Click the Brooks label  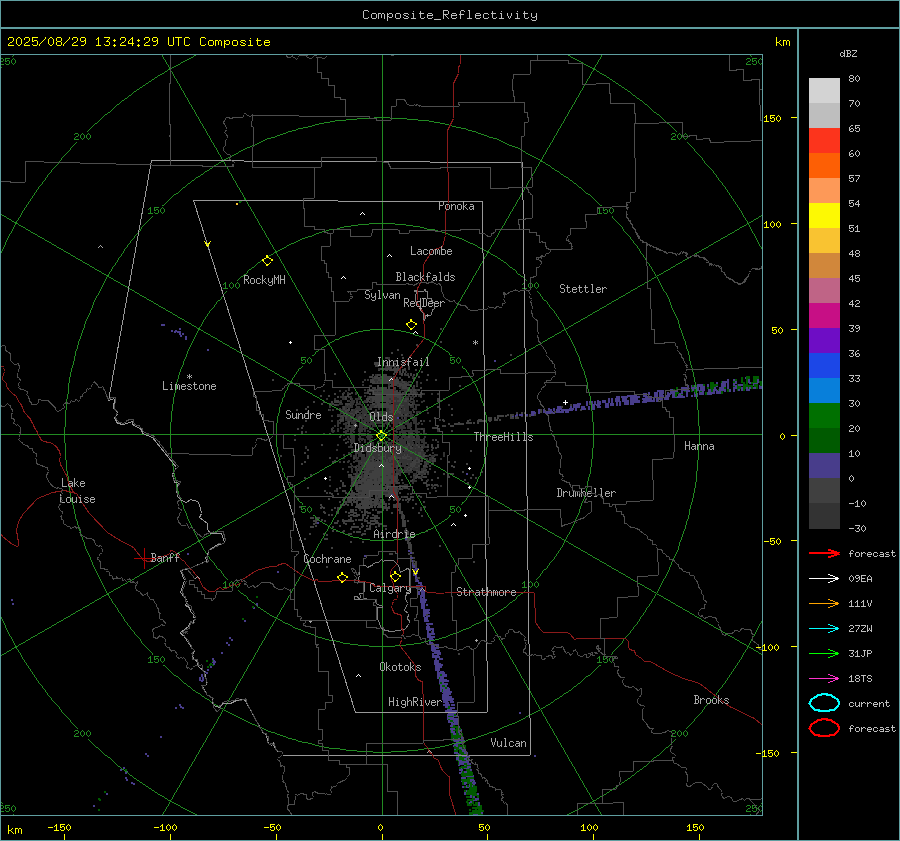711,700
